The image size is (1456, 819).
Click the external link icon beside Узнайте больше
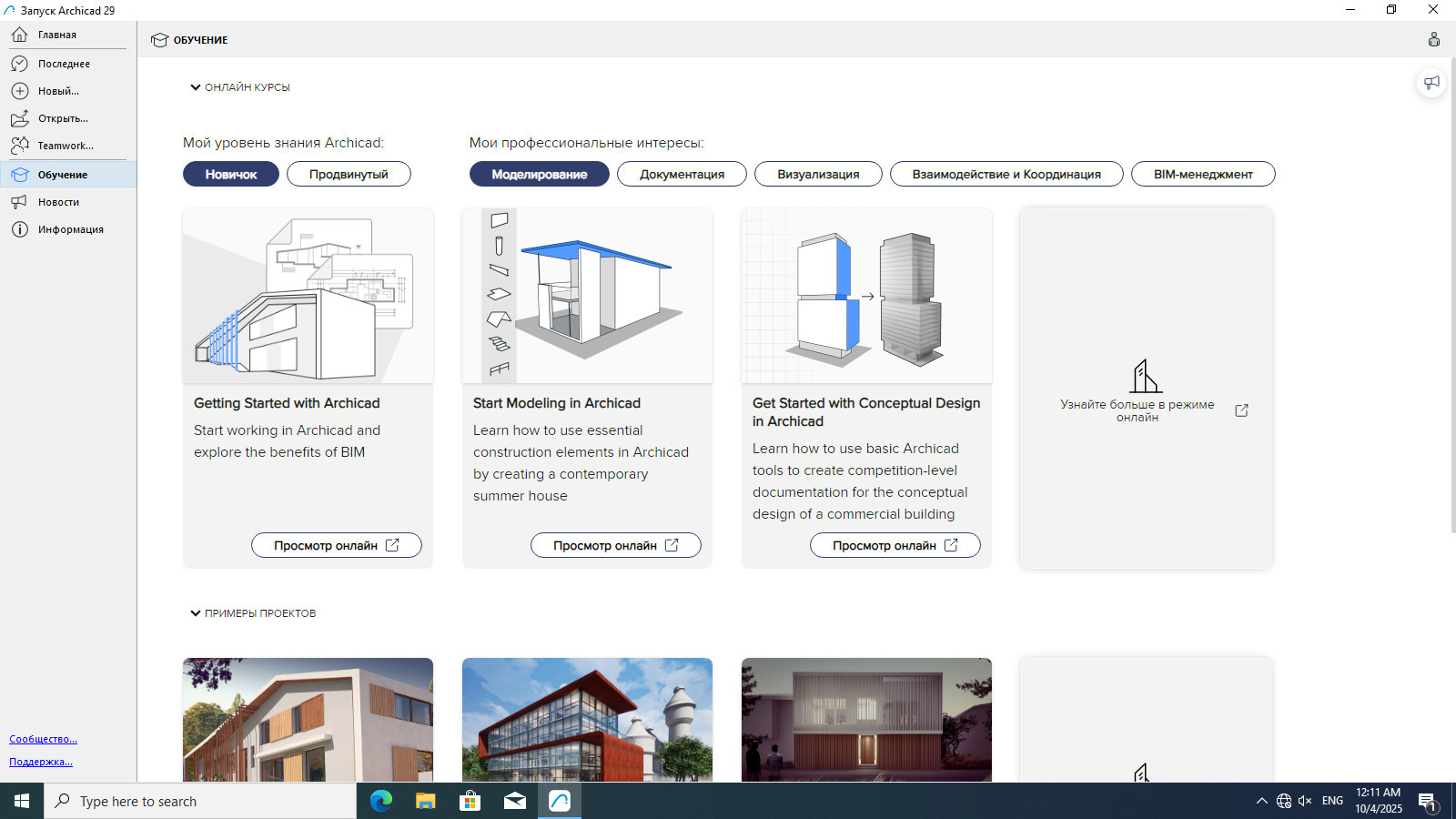click(x=1241, y=410)
